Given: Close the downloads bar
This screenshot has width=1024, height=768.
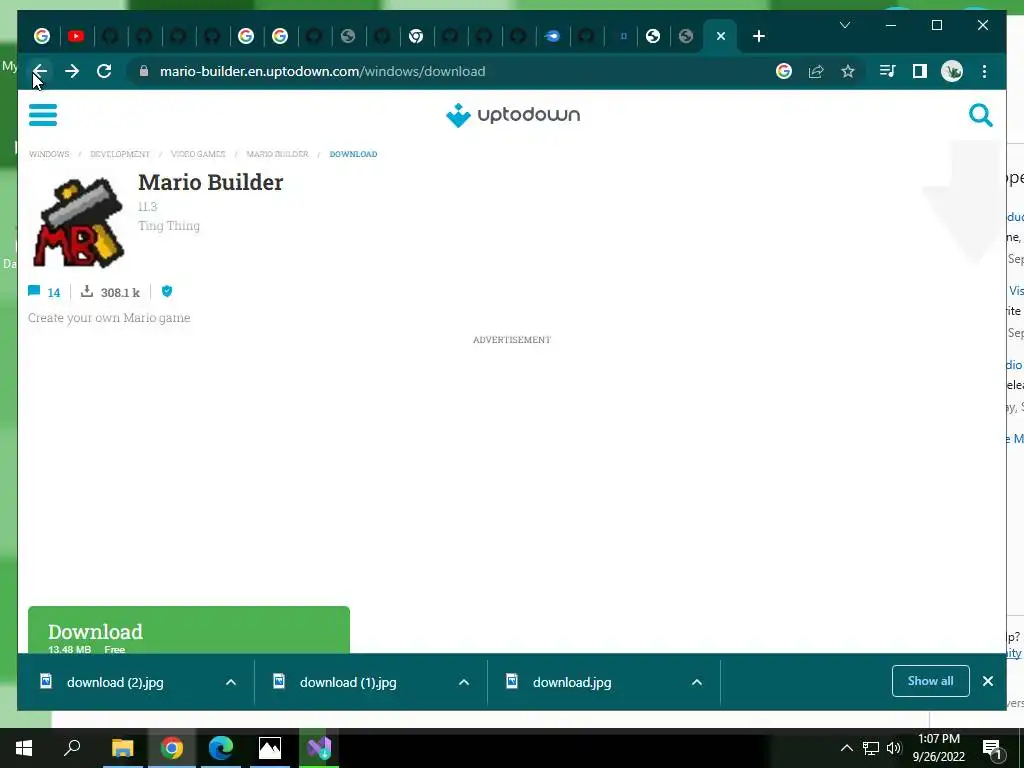Looking at the screenshot, I should pyautogui.click(x=988, y=681).
